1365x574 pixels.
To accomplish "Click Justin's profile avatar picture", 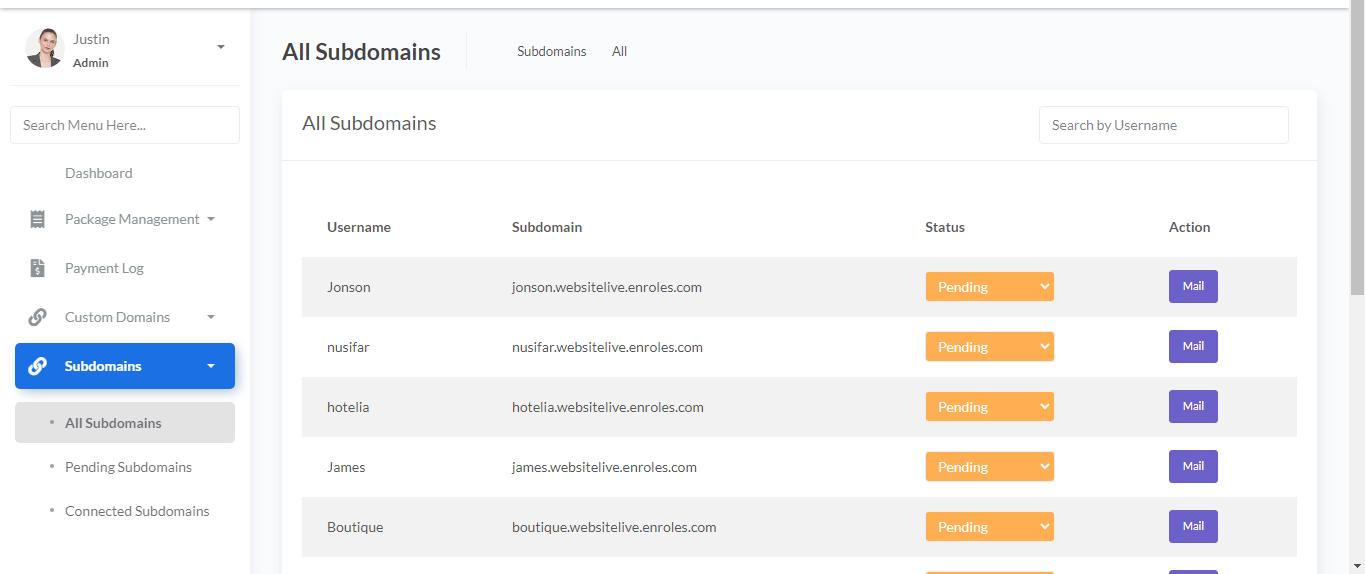I will click(x=45, y=48).
